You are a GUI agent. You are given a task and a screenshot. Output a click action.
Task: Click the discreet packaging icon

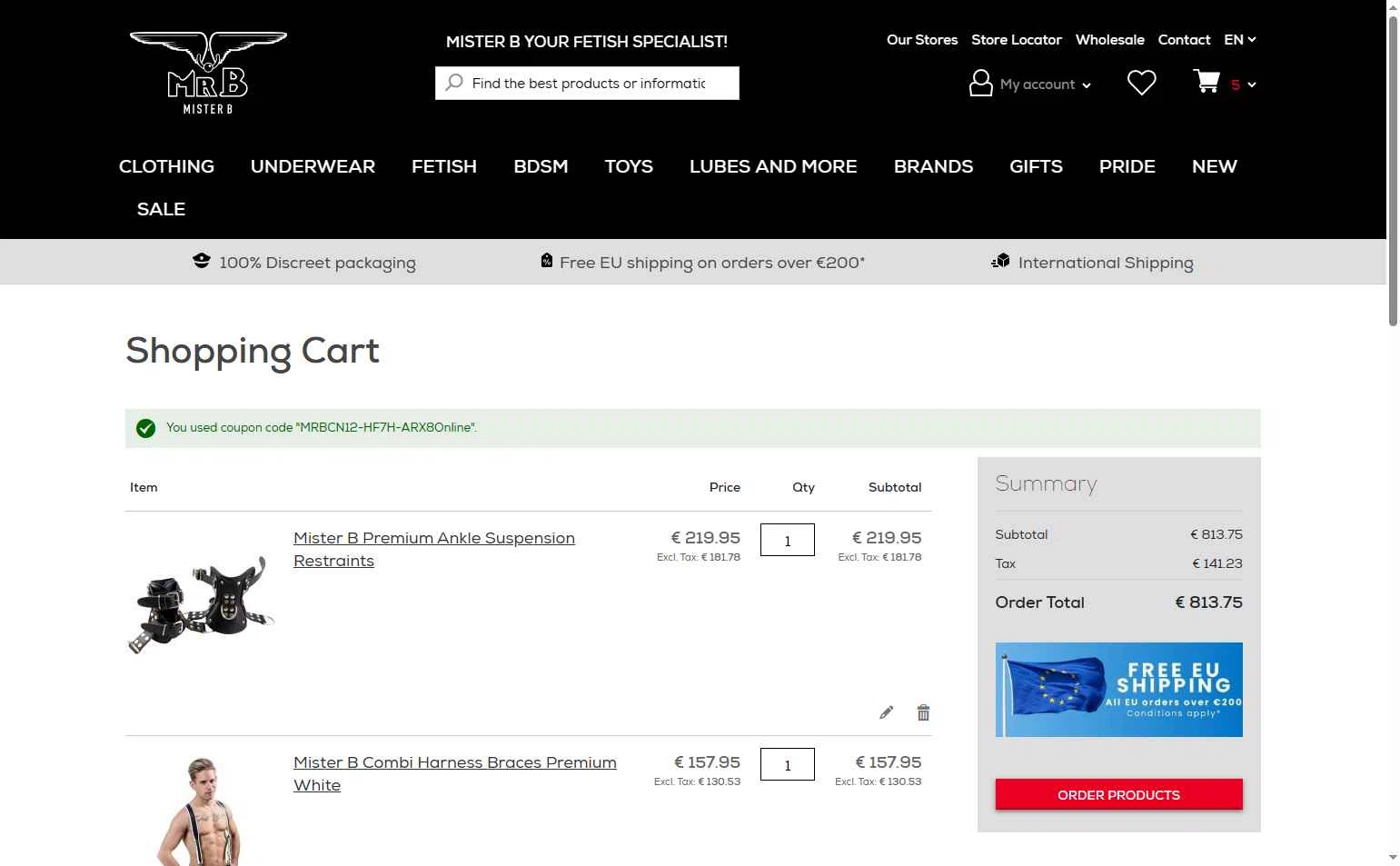202,261
